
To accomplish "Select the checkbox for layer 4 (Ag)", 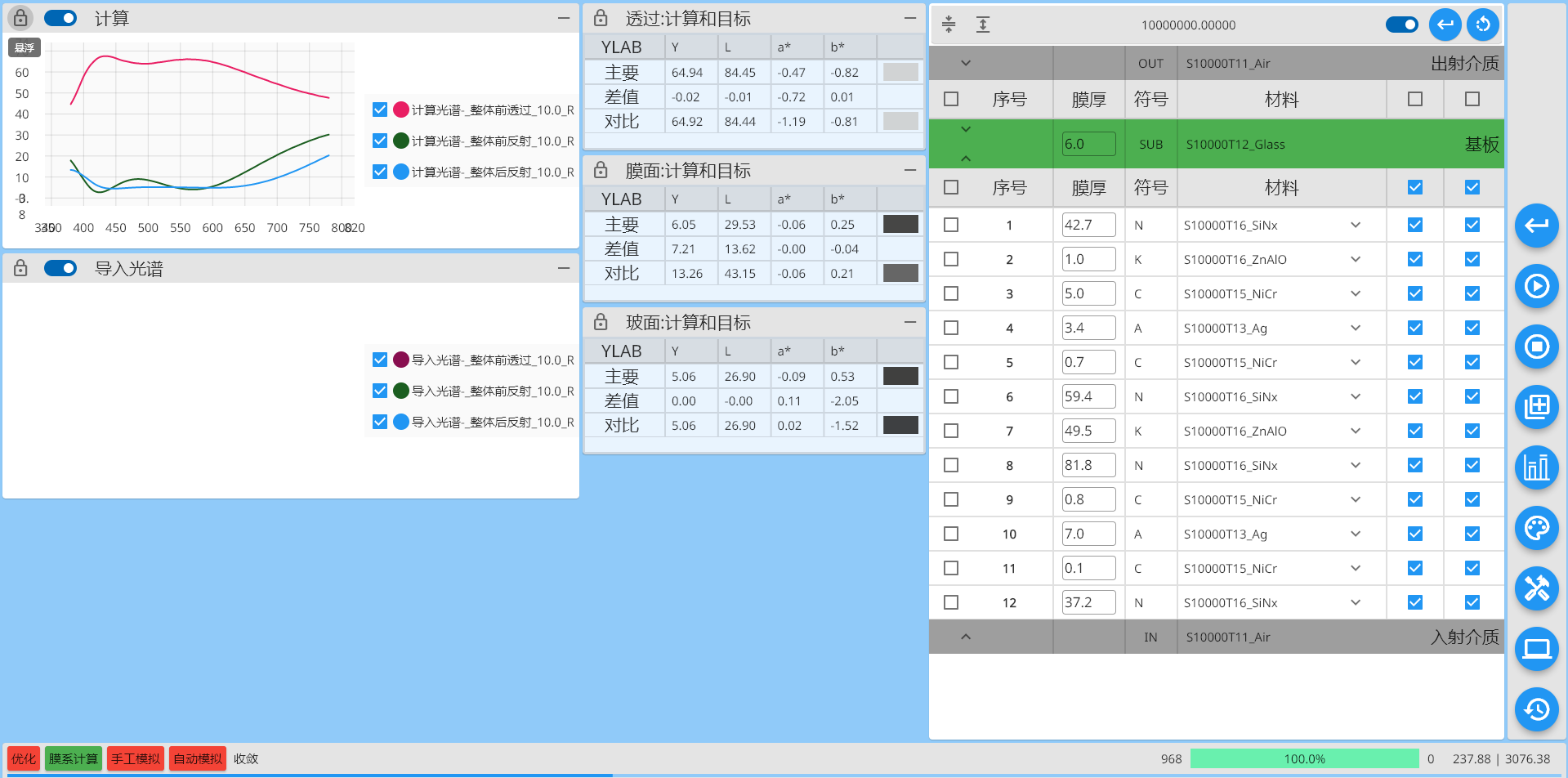I will [950, 328].
